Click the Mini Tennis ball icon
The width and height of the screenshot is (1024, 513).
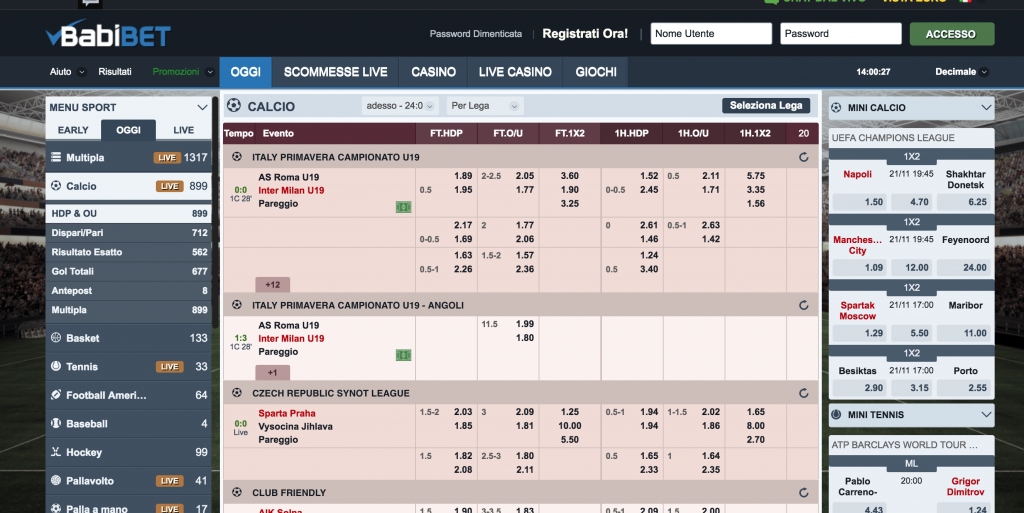[836, 414]
